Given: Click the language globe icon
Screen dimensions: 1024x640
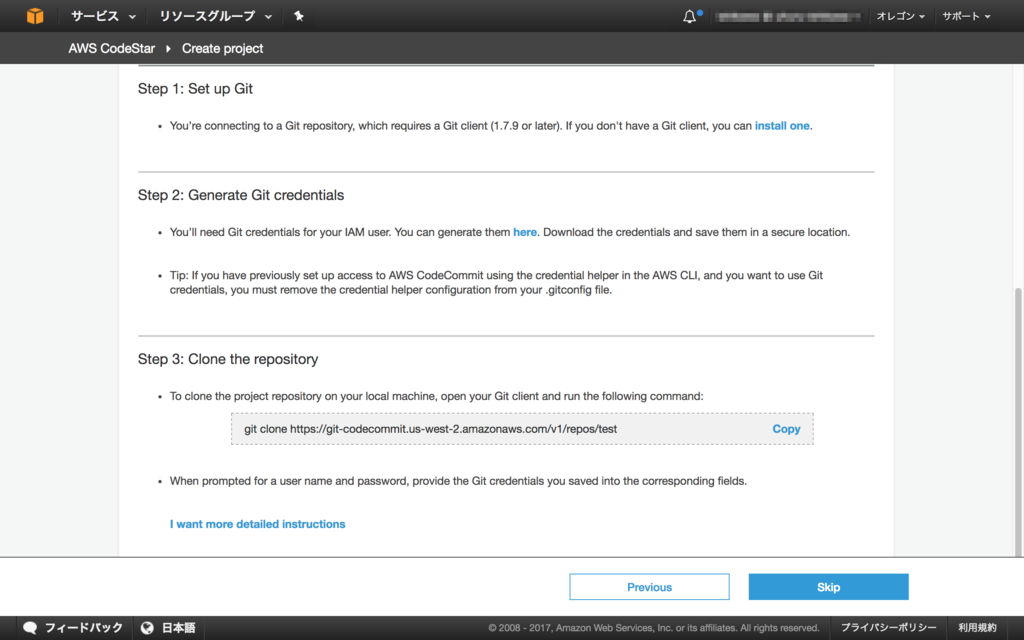Looking at the screenshot, I should click(148, 628).
